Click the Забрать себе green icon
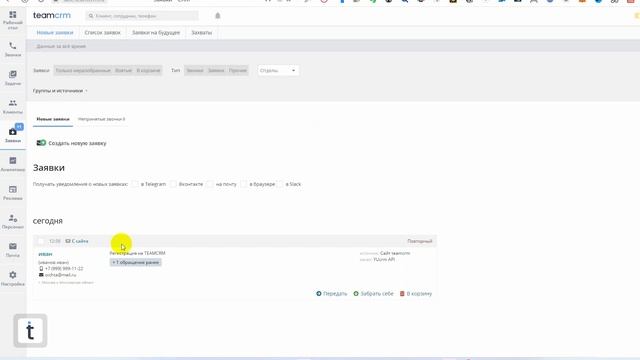 tap(356, 293)
